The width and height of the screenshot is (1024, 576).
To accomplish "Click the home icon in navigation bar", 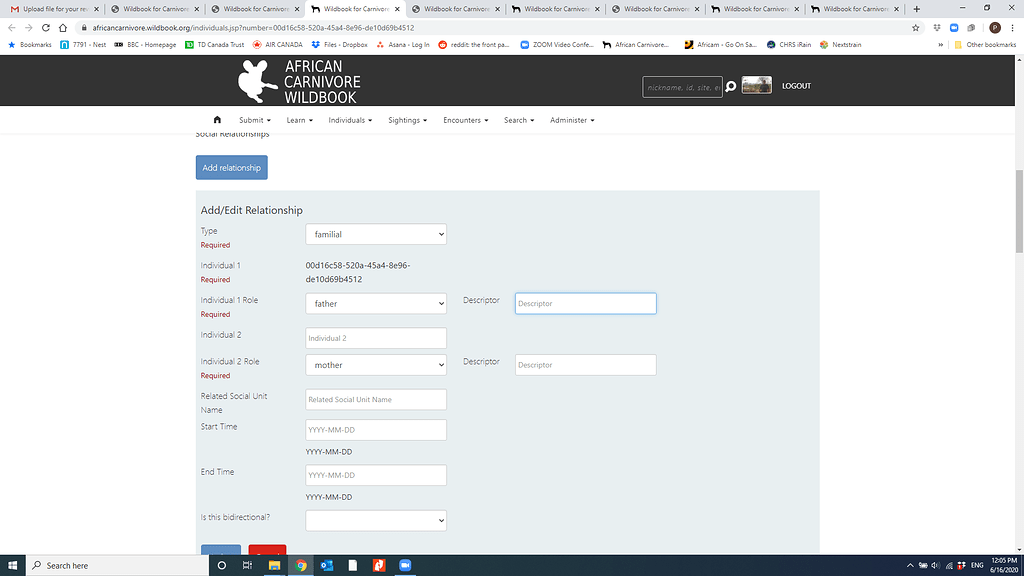I will point(217,120).
